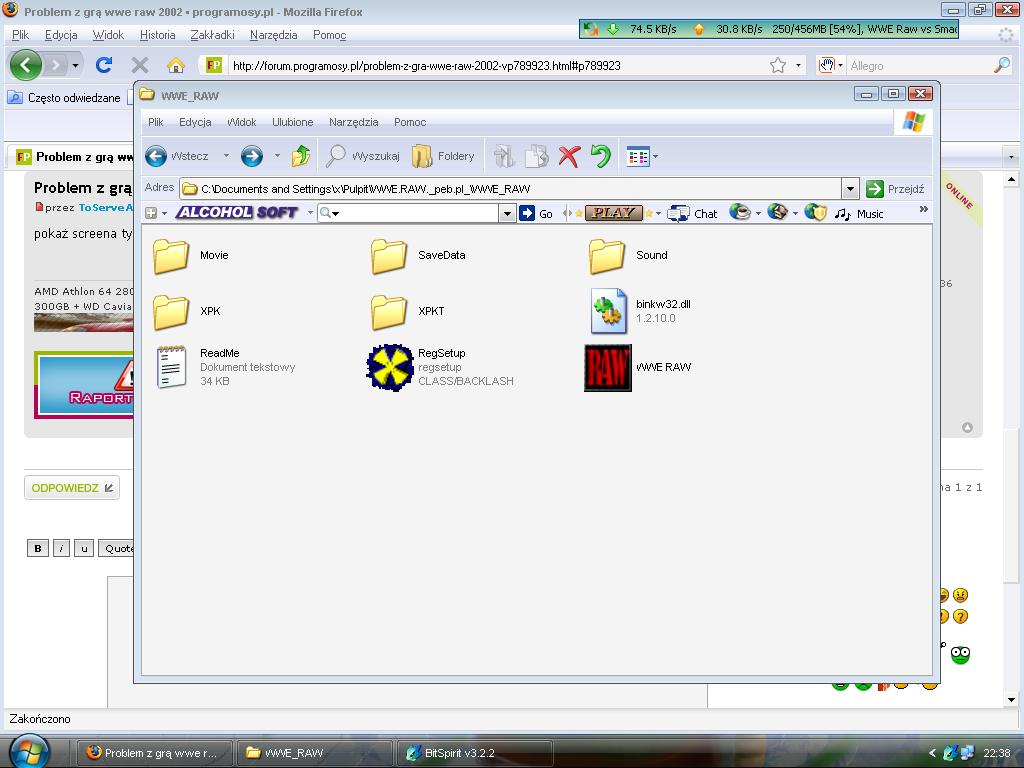
Task: Click the Explorer forward arrow button
Action: click(252, 156)
